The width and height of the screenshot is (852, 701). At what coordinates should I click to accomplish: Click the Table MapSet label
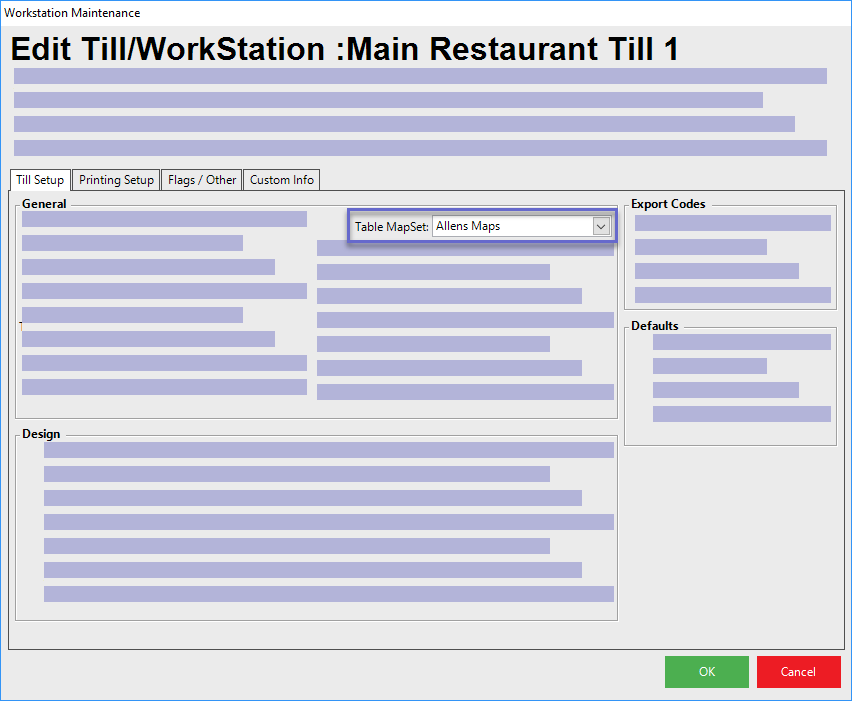pyautogui.click(x=392, y=227)
